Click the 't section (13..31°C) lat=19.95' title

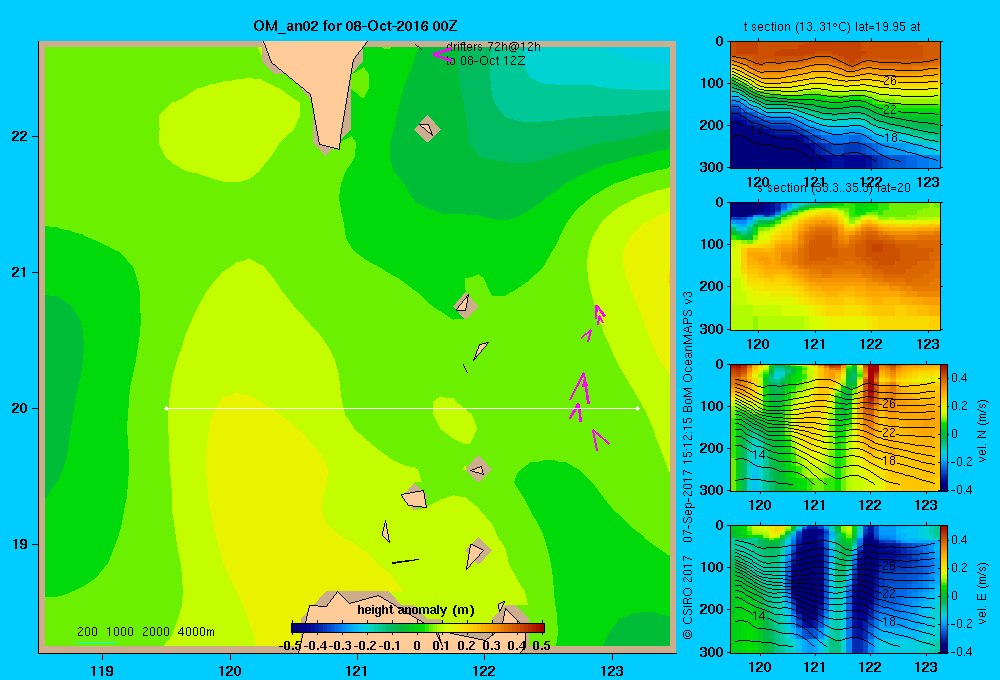(832, 27)
